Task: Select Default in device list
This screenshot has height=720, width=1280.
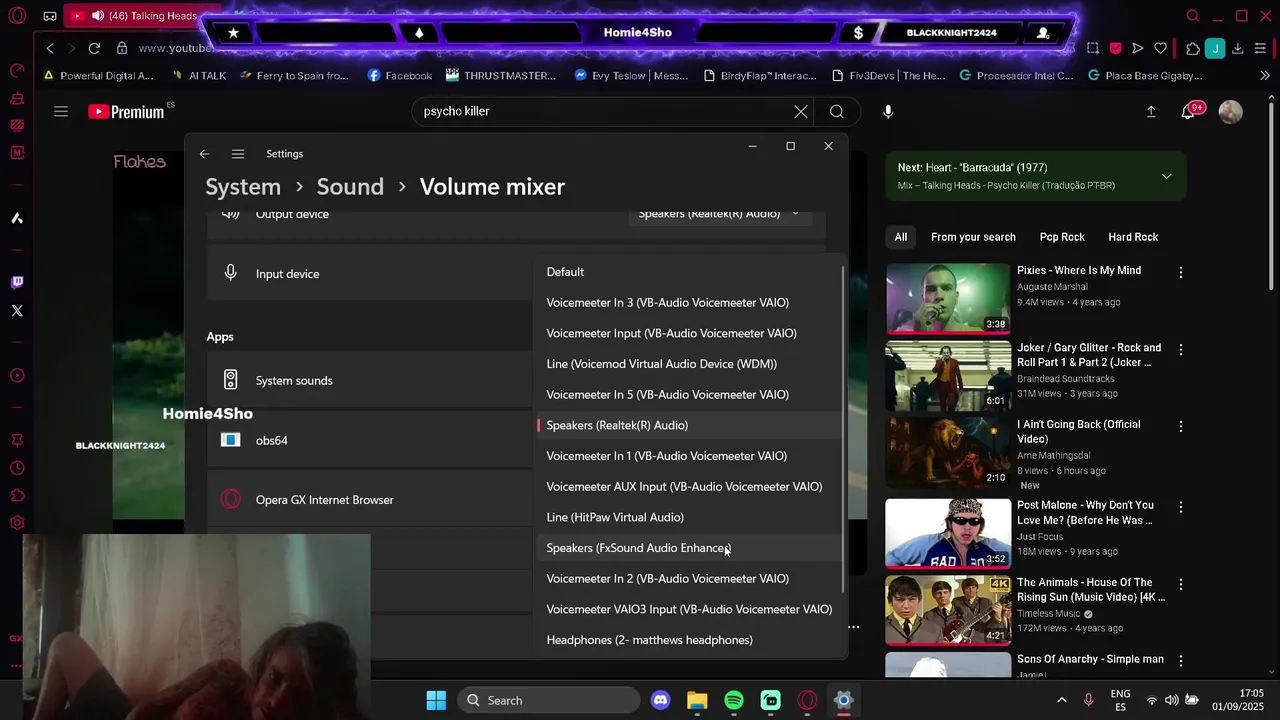Action: point(688,272)
